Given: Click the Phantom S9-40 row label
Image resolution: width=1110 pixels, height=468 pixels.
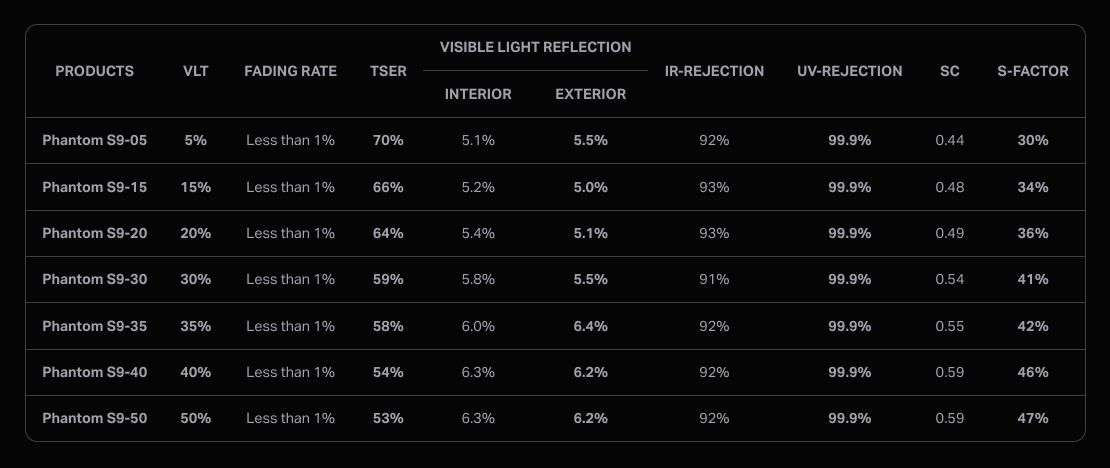Looking at the screenshot, I should [95, 372].
